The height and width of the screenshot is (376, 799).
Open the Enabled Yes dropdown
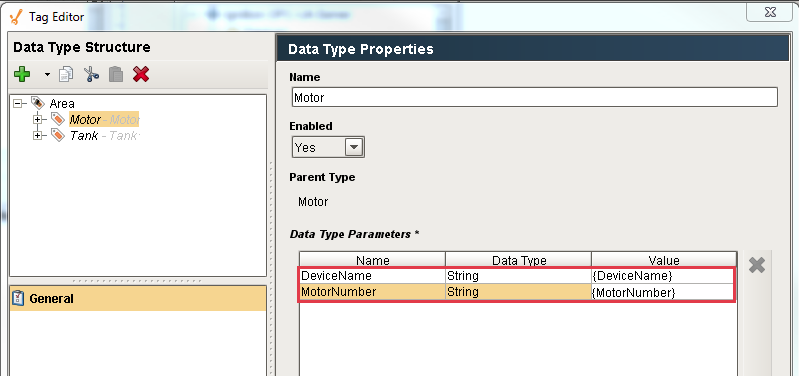tap(328, 148)
